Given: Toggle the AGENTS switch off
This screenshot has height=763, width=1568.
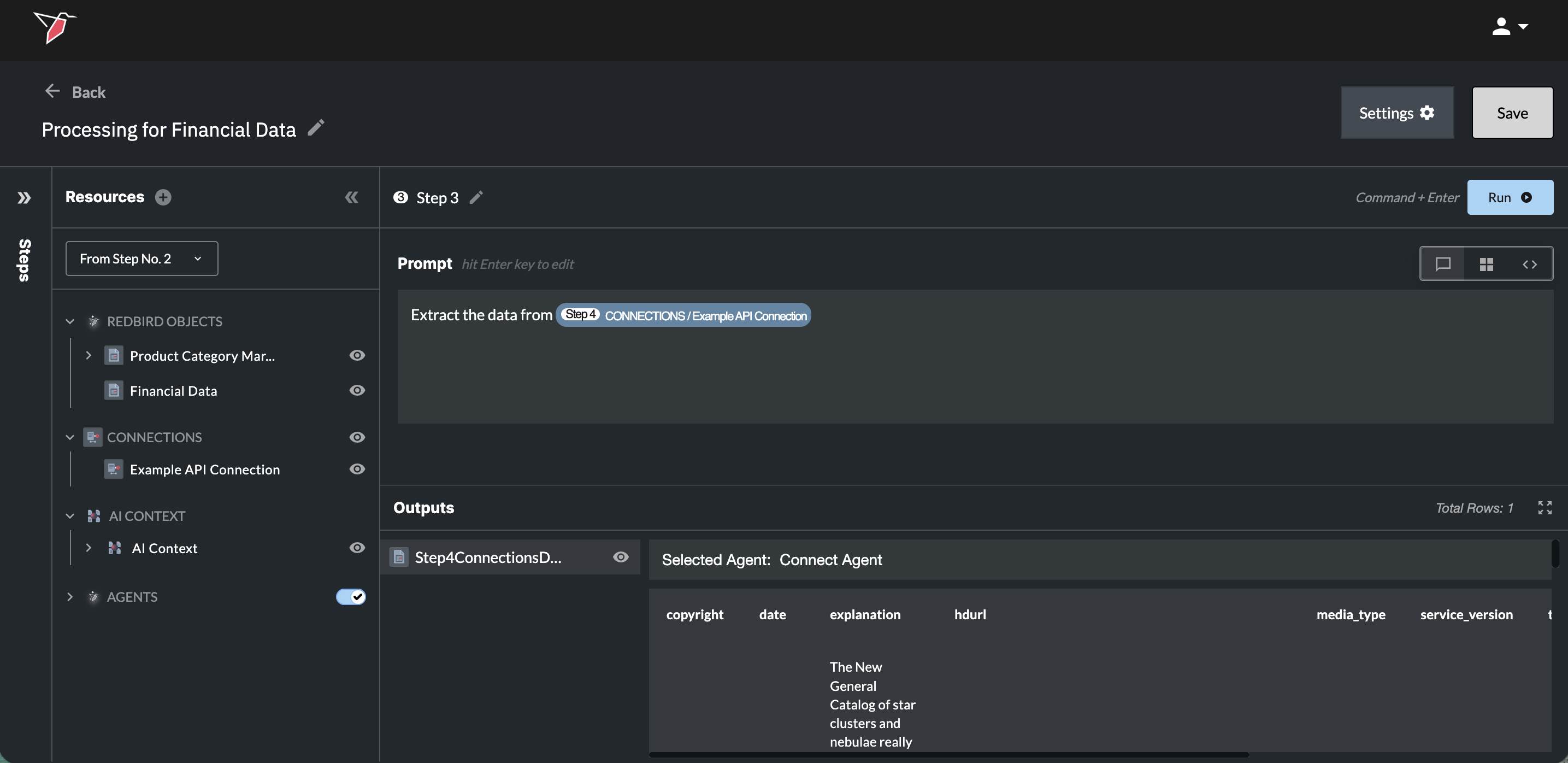Looking at the screenshot, I should click(x=351, y=596).
